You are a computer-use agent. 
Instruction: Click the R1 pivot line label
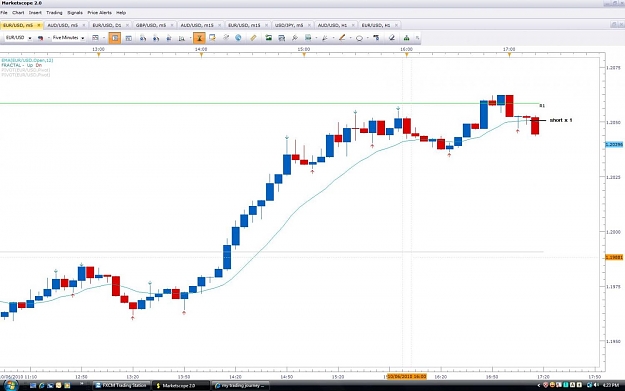pos(542,106)
